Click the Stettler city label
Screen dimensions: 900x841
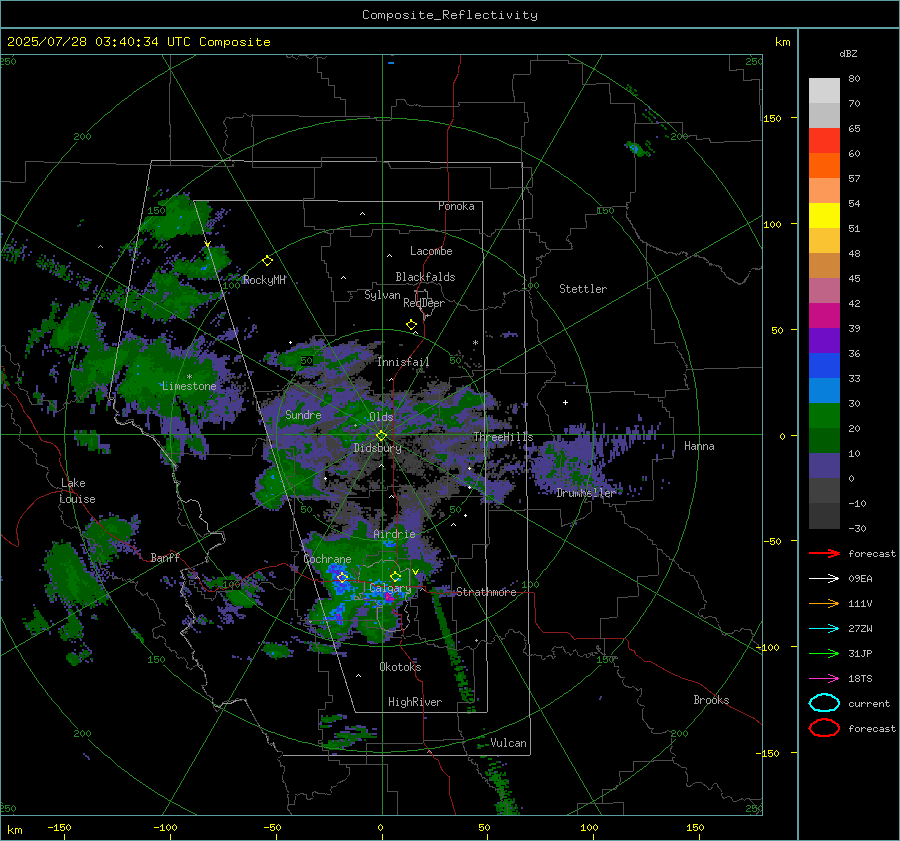click(x=583, y=289)
